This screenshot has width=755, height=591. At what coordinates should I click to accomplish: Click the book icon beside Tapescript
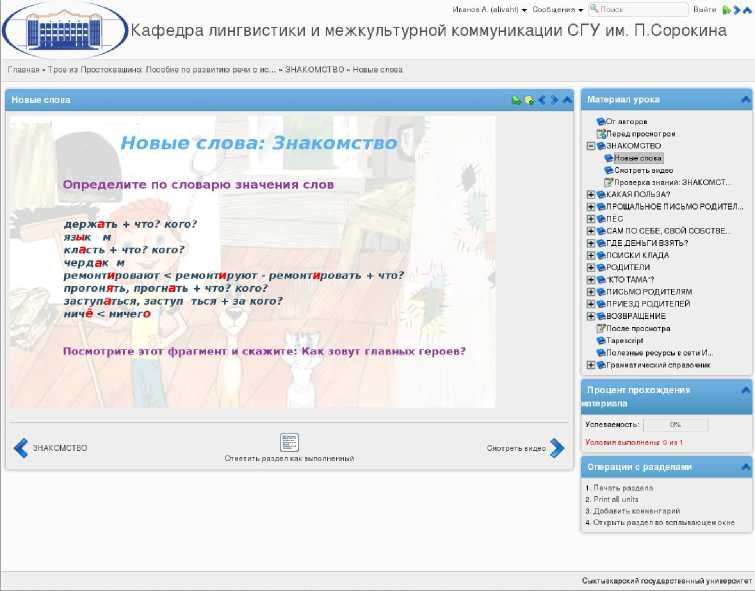coord(600,341)
